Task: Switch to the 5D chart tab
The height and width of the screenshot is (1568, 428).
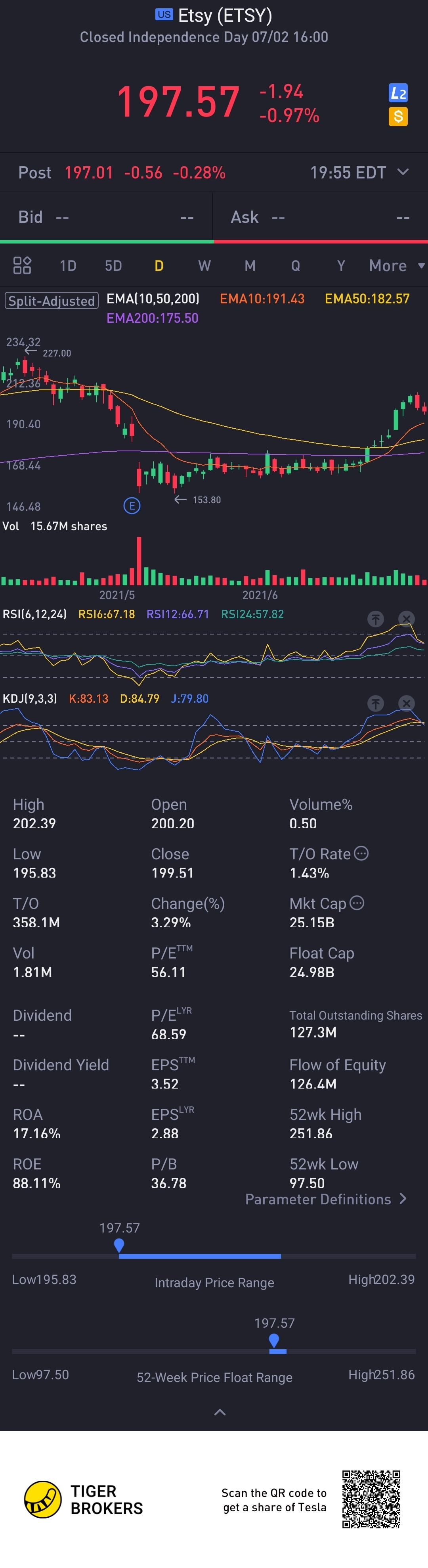Action: [114, 266]
